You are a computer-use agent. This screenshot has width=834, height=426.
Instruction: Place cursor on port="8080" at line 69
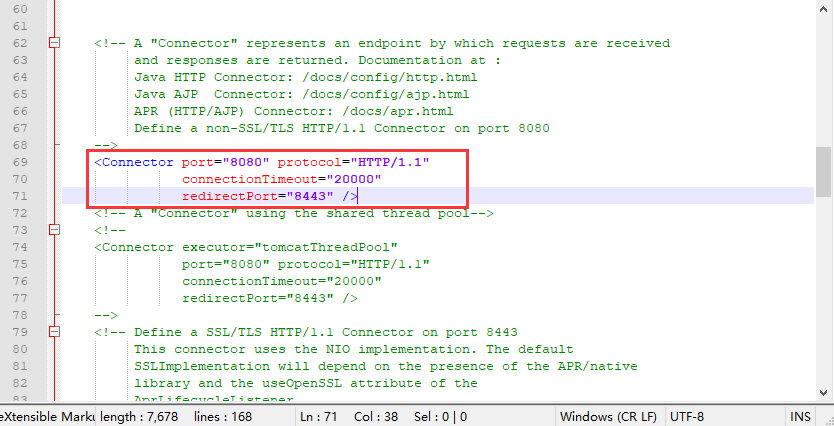point(225,161)
